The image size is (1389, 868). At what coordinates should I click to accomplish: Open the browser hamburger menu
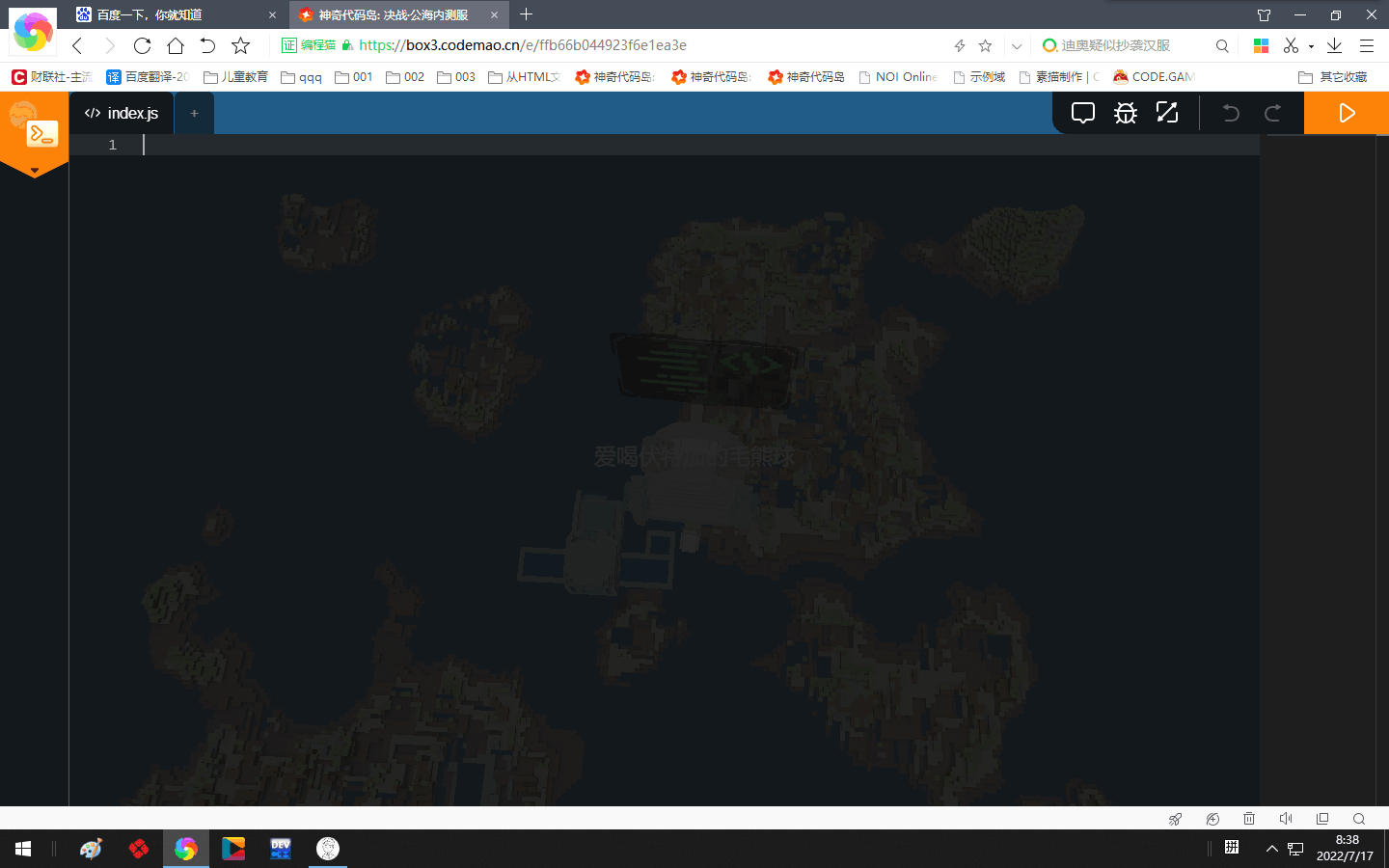tap(1367, 45)
